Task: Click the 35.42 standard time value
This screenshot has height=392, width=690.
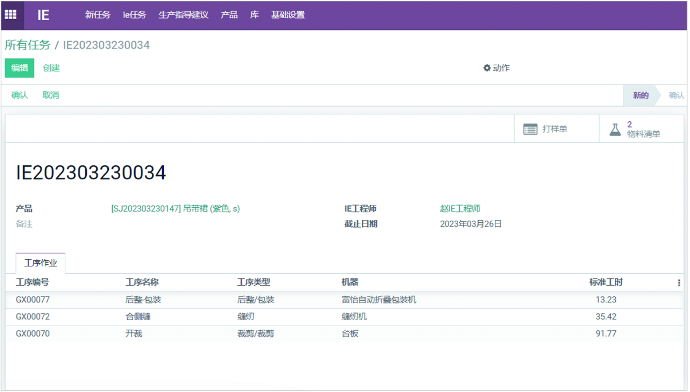Action: (606, 317)
